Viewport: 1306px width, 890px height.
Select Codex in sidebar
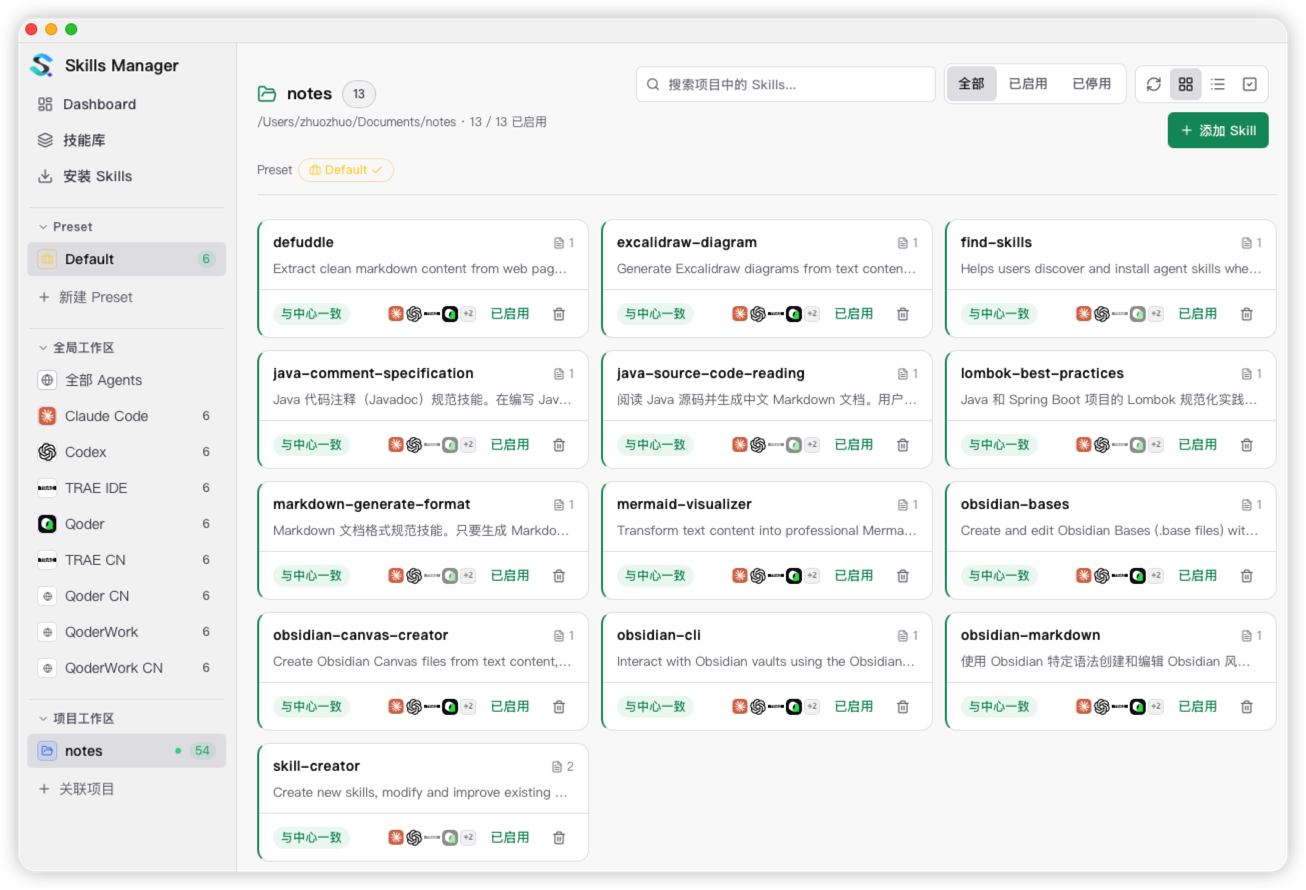[x=127, y=452]
